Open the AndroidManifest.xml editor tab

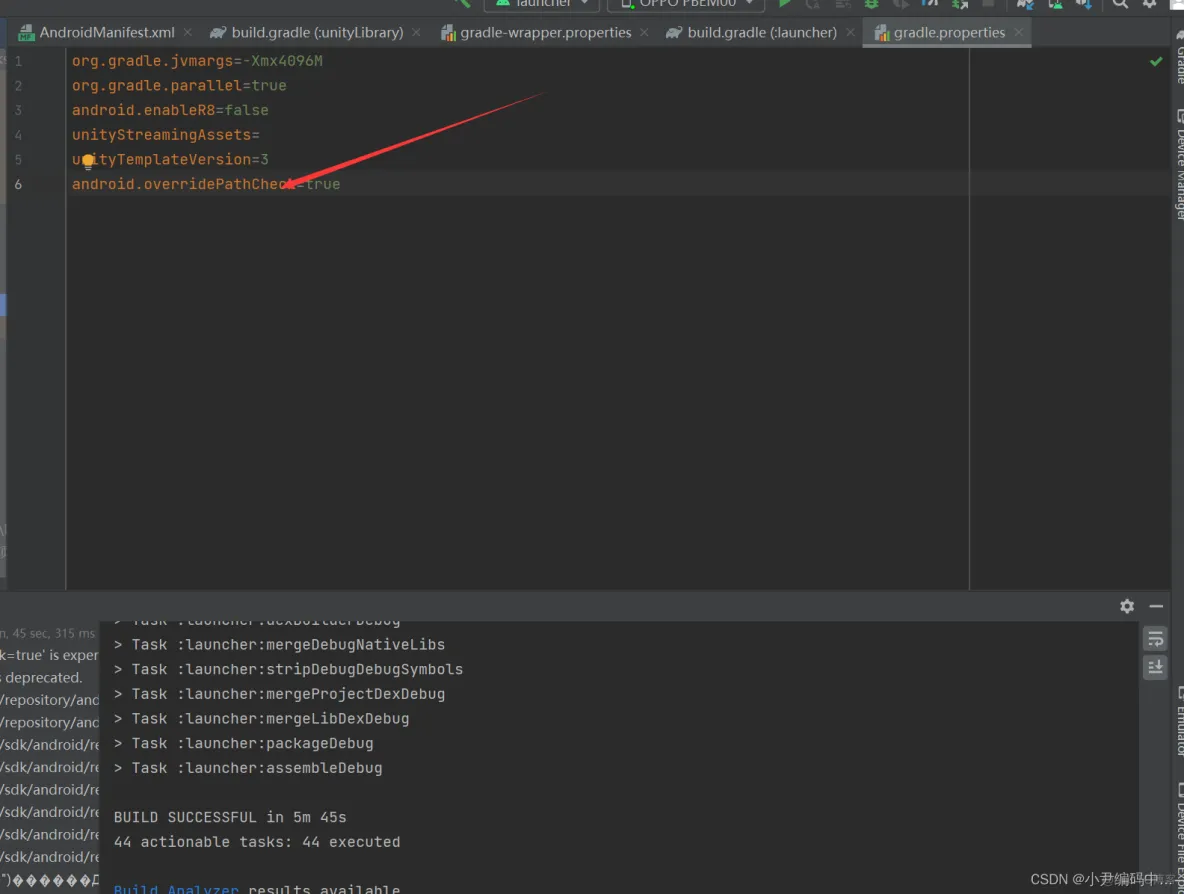point(106,32)
